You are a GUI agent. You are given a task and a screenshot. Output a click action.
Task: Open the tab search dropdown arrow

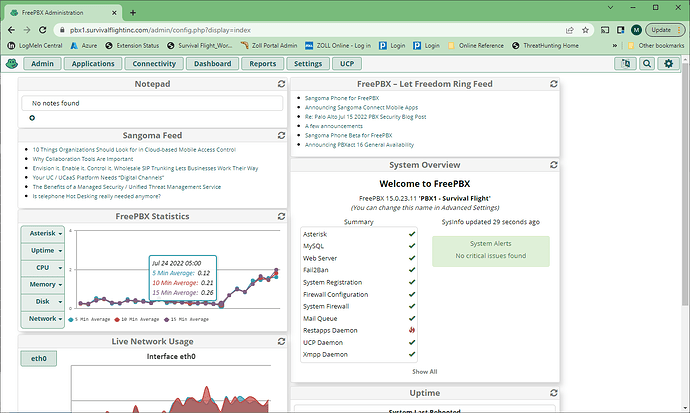click(x=610, y=7)
